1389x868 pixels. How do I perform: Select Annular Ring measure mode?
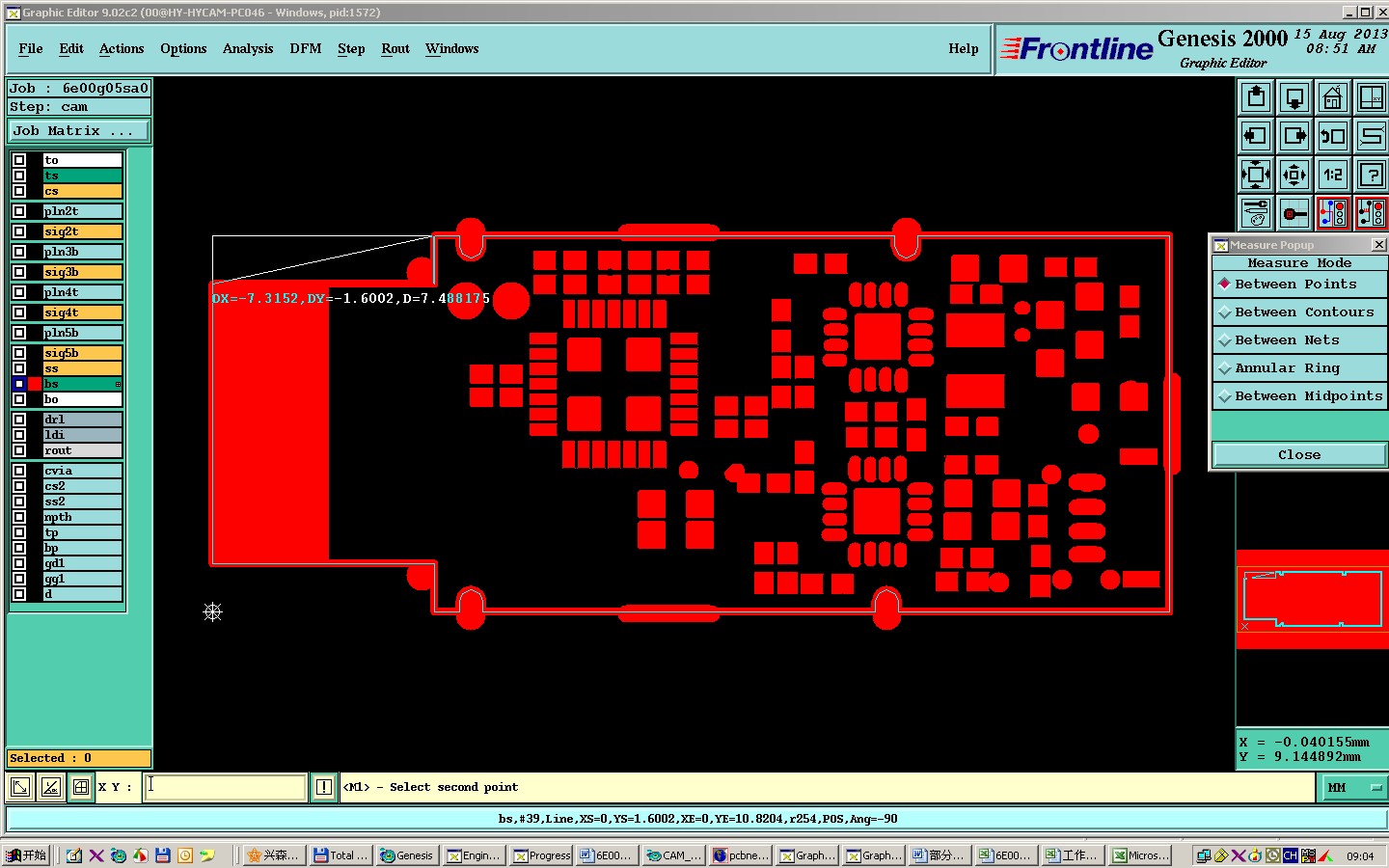pos(1299,368)
